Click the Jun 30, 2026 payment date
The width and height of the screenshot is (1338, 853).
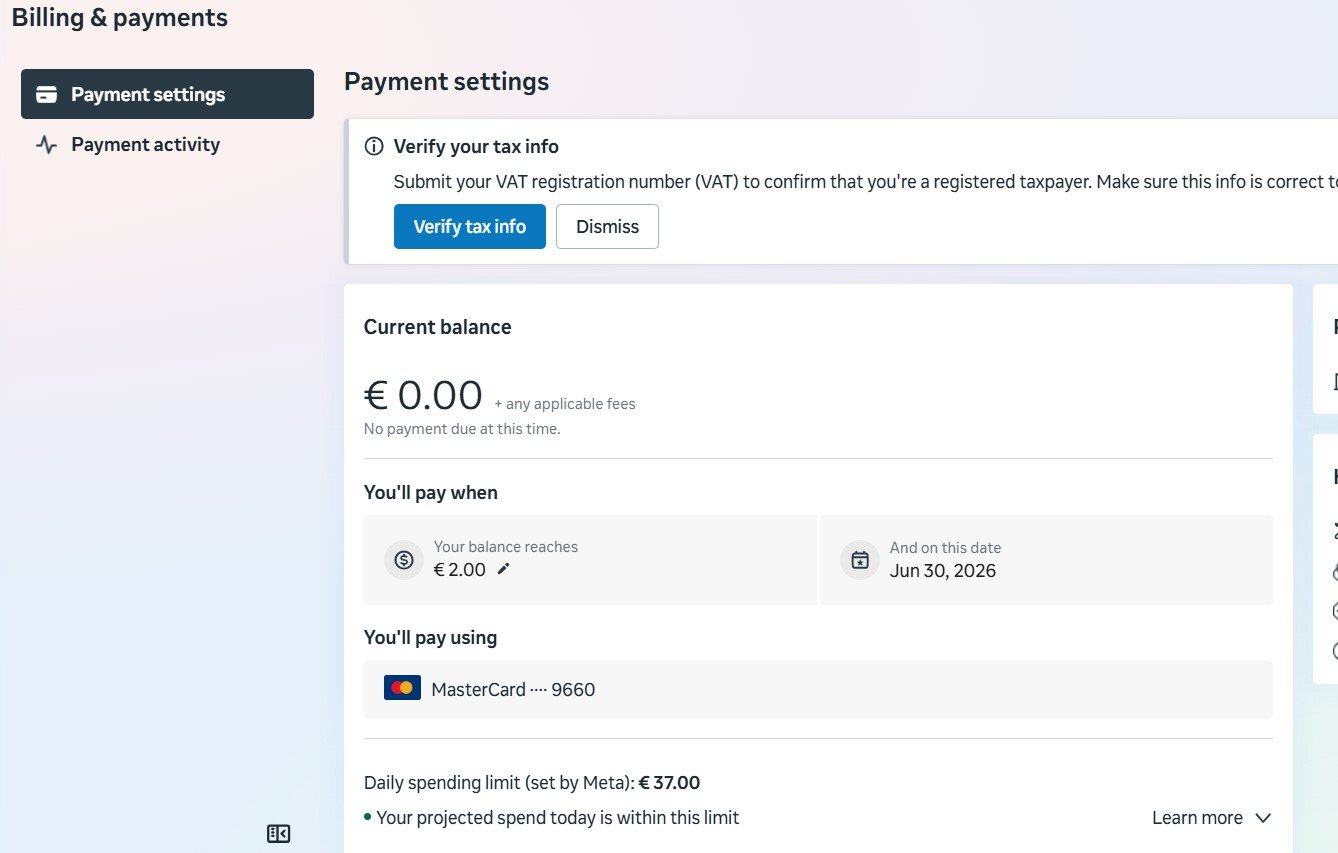943,571
